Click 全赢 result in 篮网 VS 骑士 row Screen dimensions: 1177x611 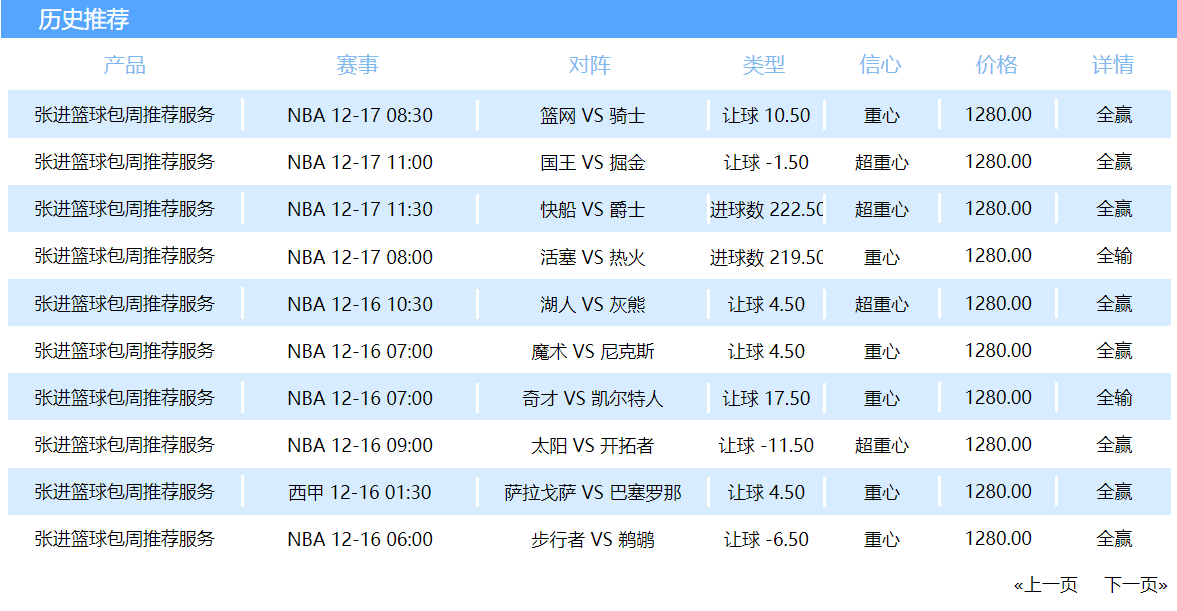tap(1114, 115)
